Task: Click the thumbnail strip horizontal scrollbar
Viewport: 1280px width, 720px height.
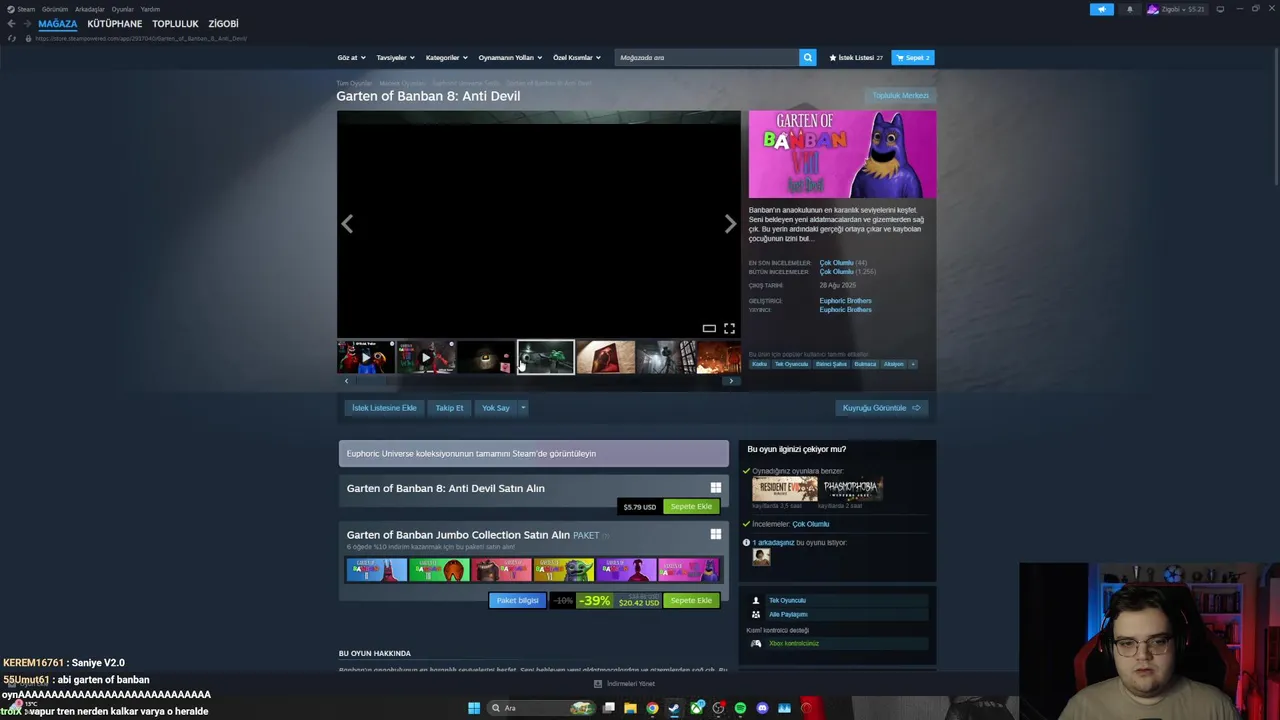Action: 538,381
